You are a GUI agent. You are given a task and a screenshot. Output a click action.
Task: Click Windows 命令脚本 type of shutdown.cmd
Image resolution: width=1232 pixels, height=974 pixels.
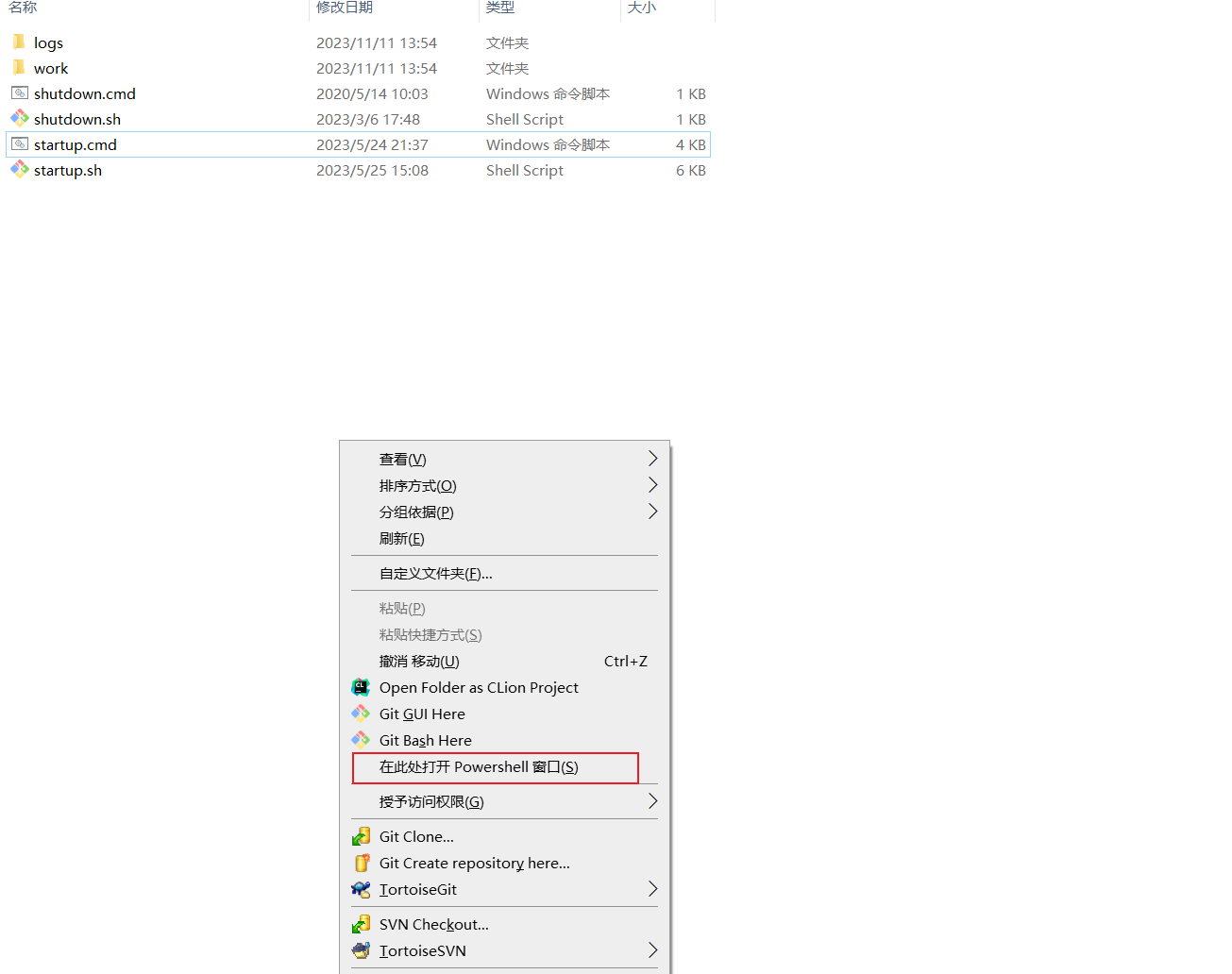[548, 93]
